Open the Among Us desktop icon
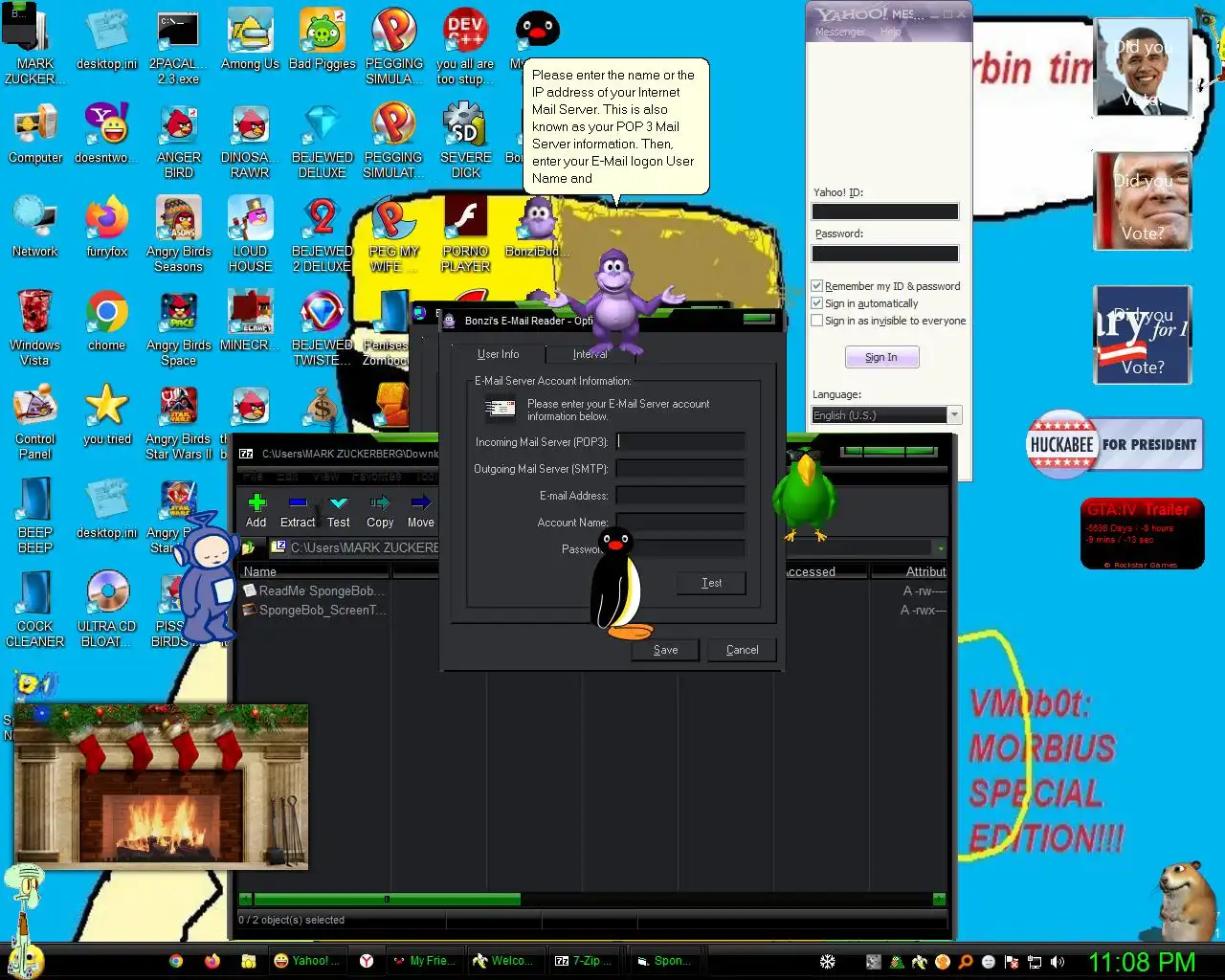The height and width of the screenshot is (980, 1225). point(250,41)
